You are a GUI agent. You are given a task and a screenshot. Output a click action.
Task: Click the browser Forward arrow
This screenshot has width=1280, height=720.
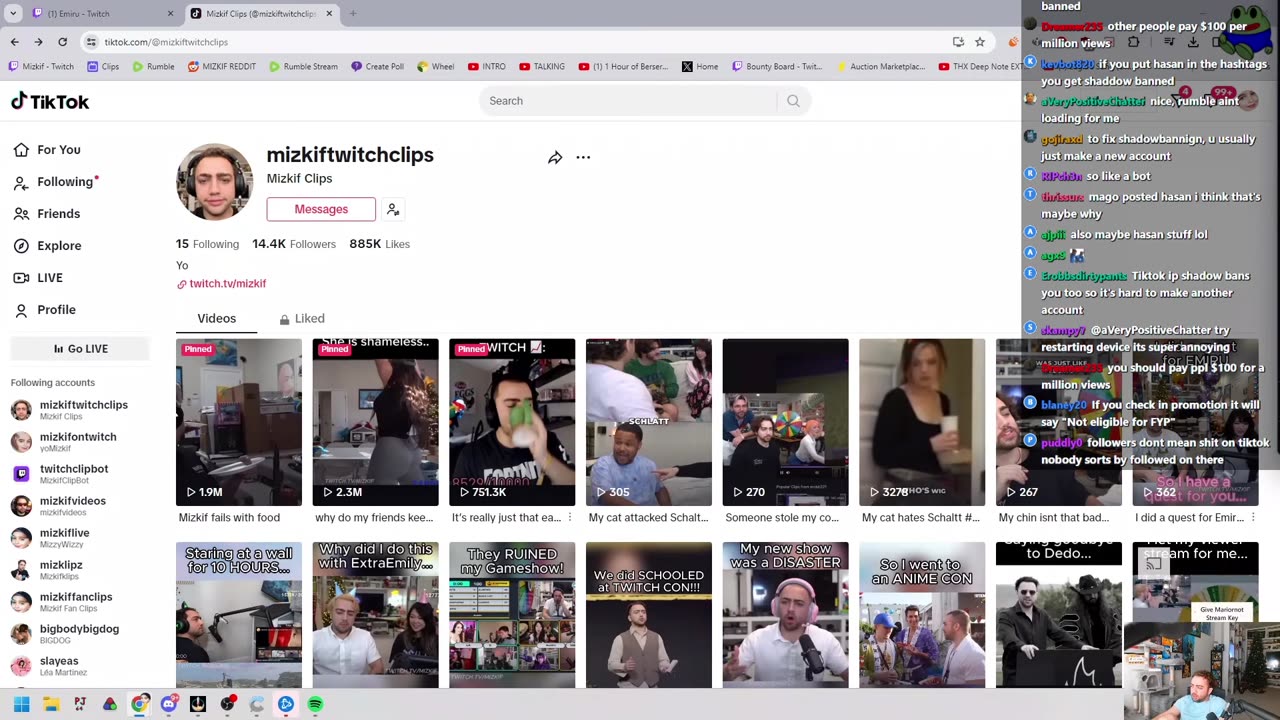(x=38, y=42)
